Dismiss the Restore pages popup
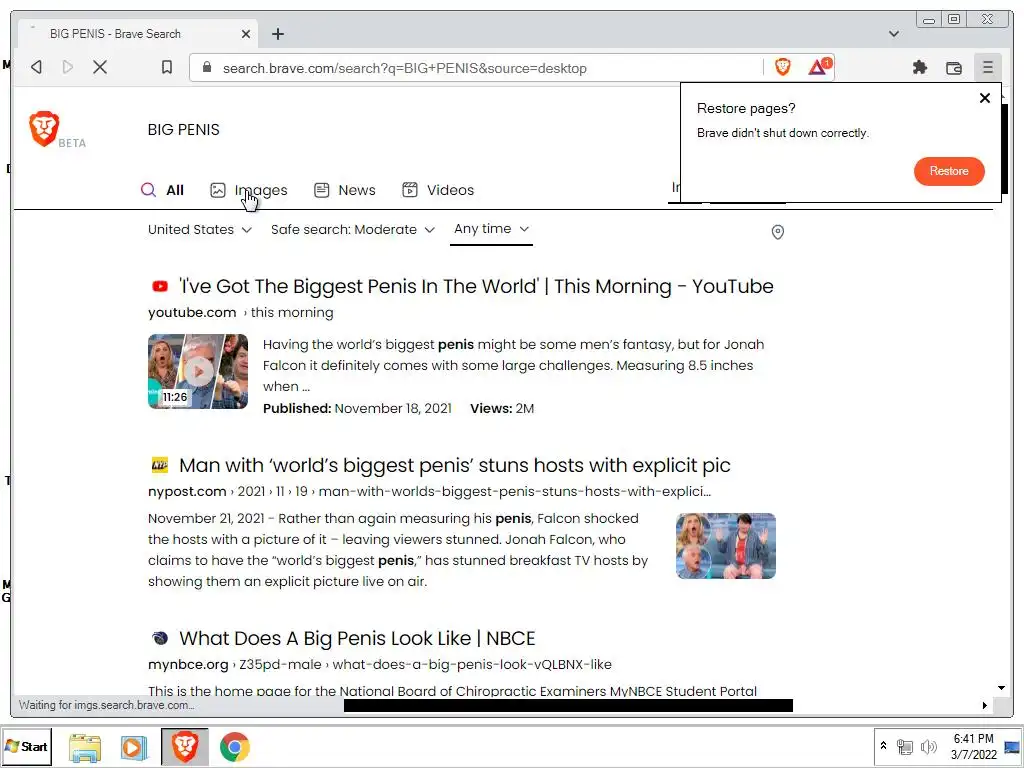1024x768 pixels. (985, 98)
